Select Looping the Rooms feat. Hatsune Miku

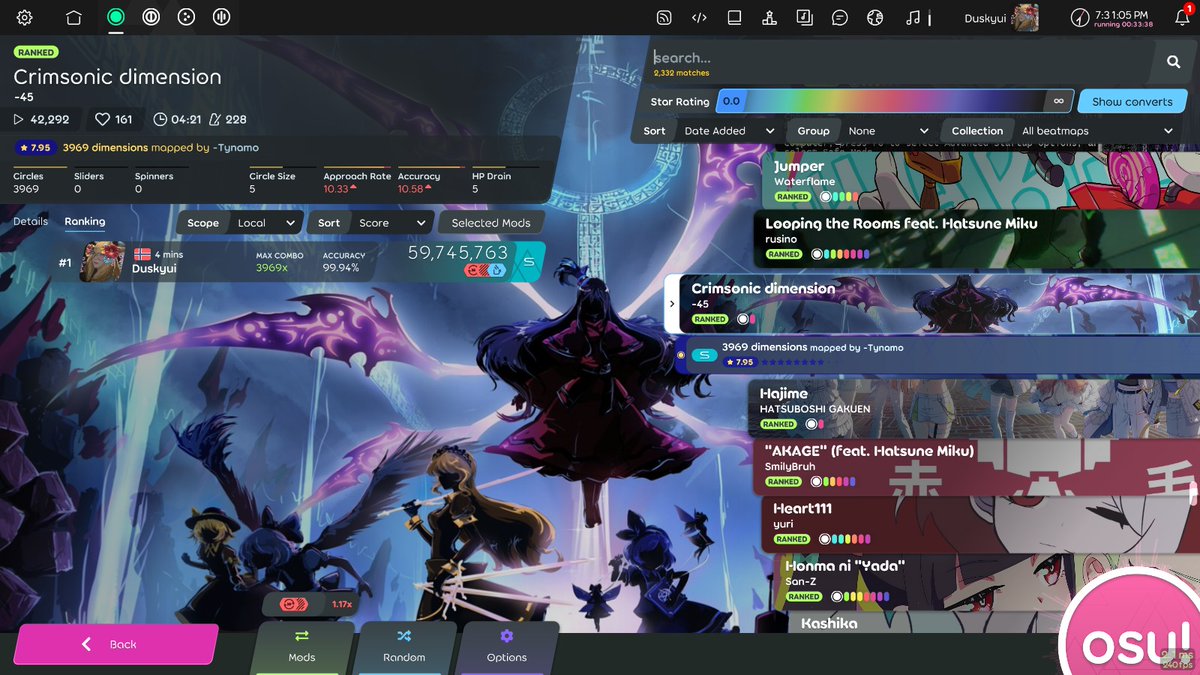[x=976, y=238]
